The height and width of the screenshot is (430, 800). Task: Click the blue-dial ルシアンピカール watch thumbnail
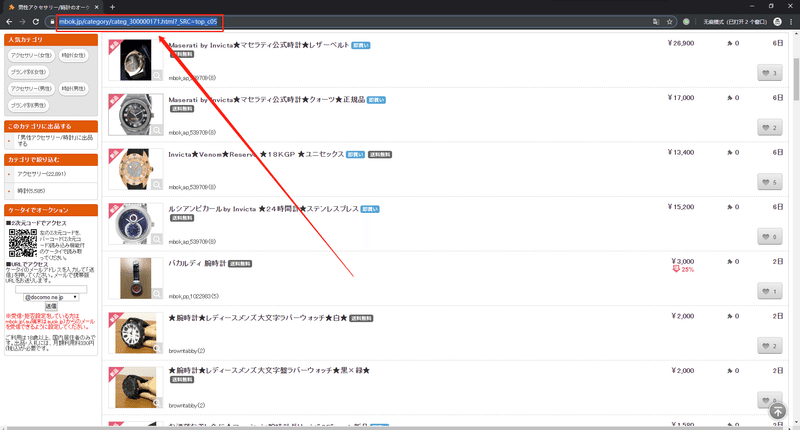[x=135, y=223]
